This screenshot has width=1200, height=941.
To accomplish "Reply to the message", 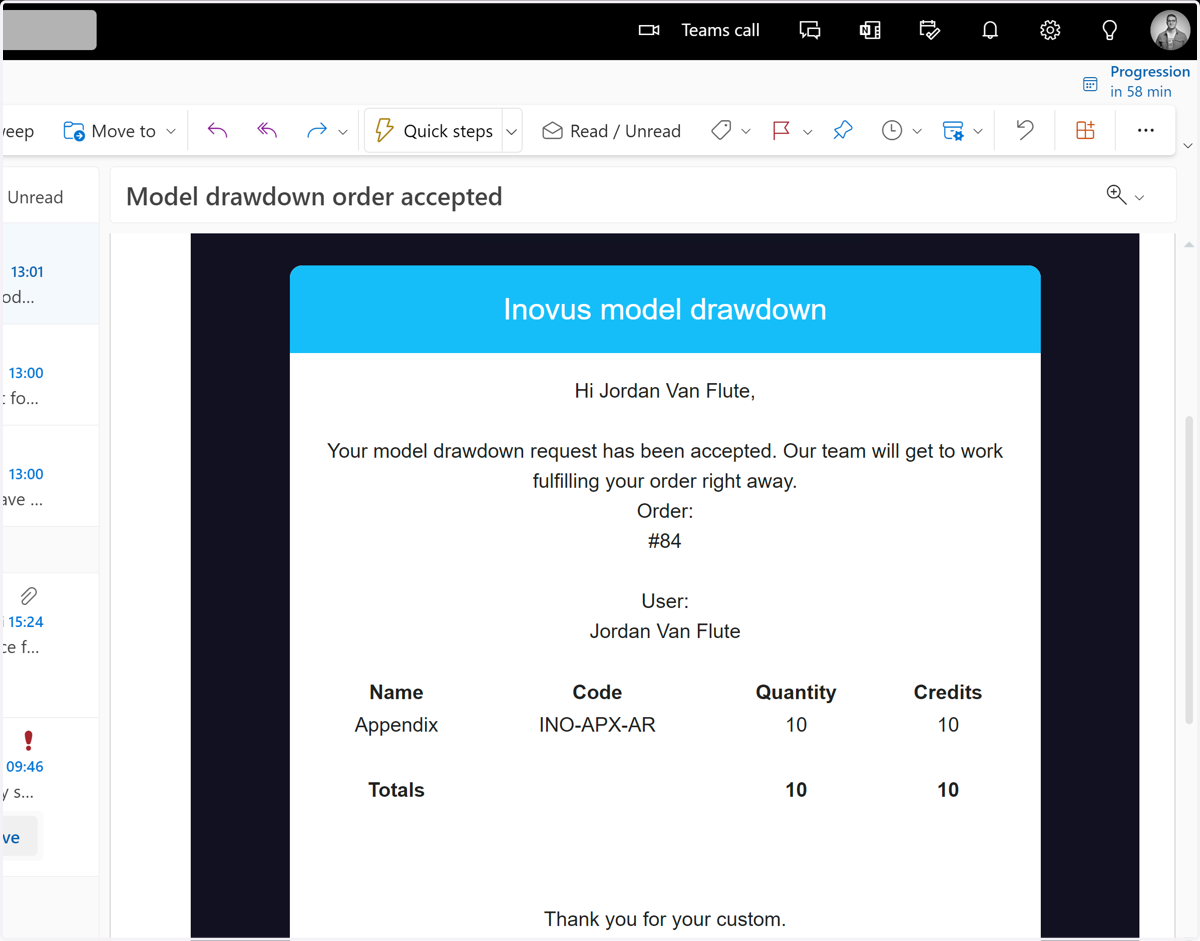I will tap(218, 131).
